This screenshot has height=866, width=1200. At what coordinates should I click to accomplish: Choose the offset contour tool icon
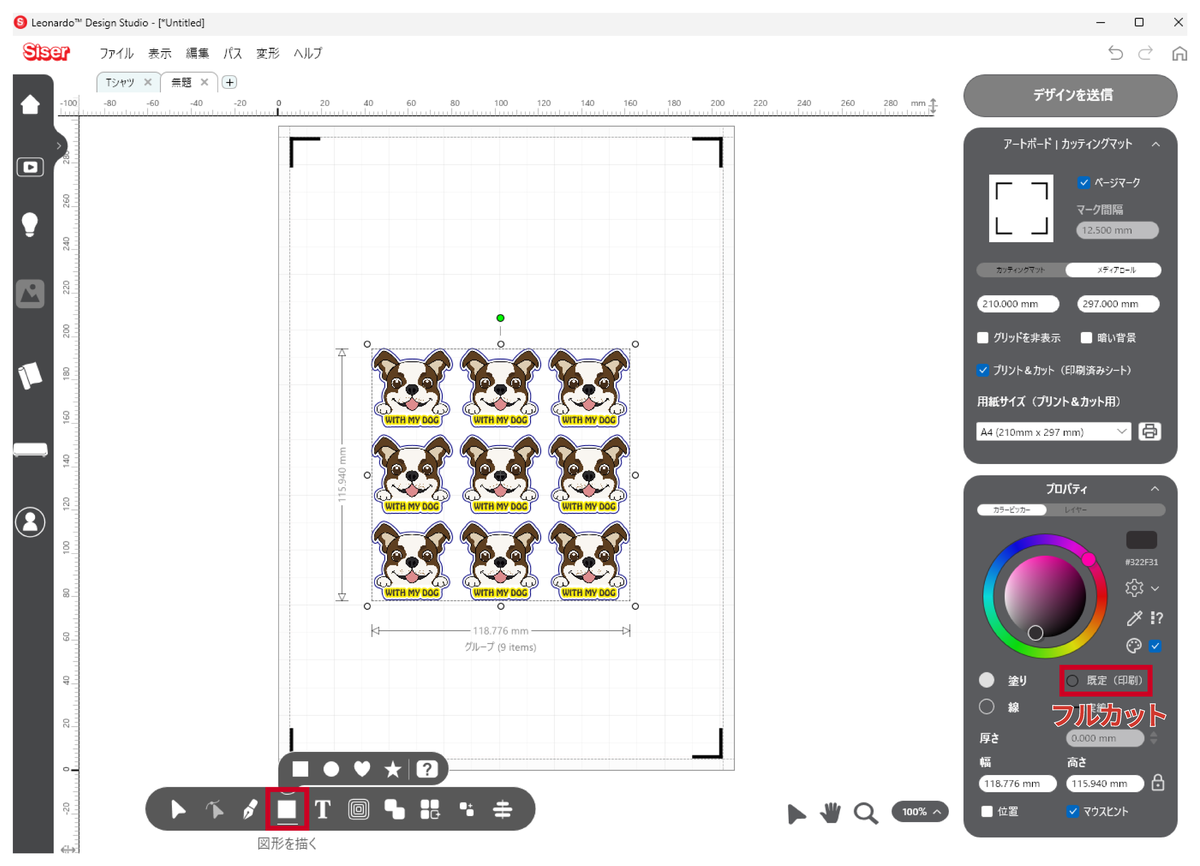pos(358,810)
